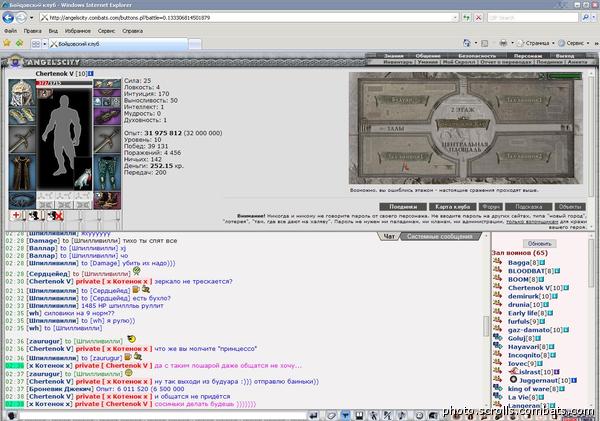Click the Подсказка button
The width and height of the screenshot is (600, 421).
tap(528, 207)
